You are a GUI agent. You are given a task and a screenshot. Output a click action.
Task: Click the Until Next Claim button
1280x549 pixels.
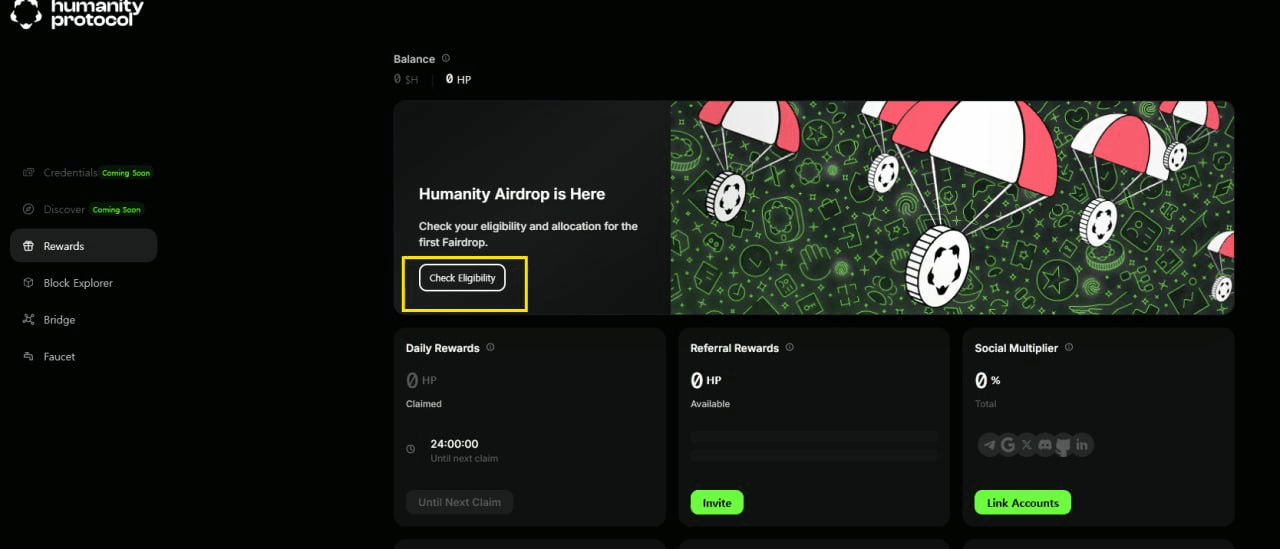click(459, 502)
